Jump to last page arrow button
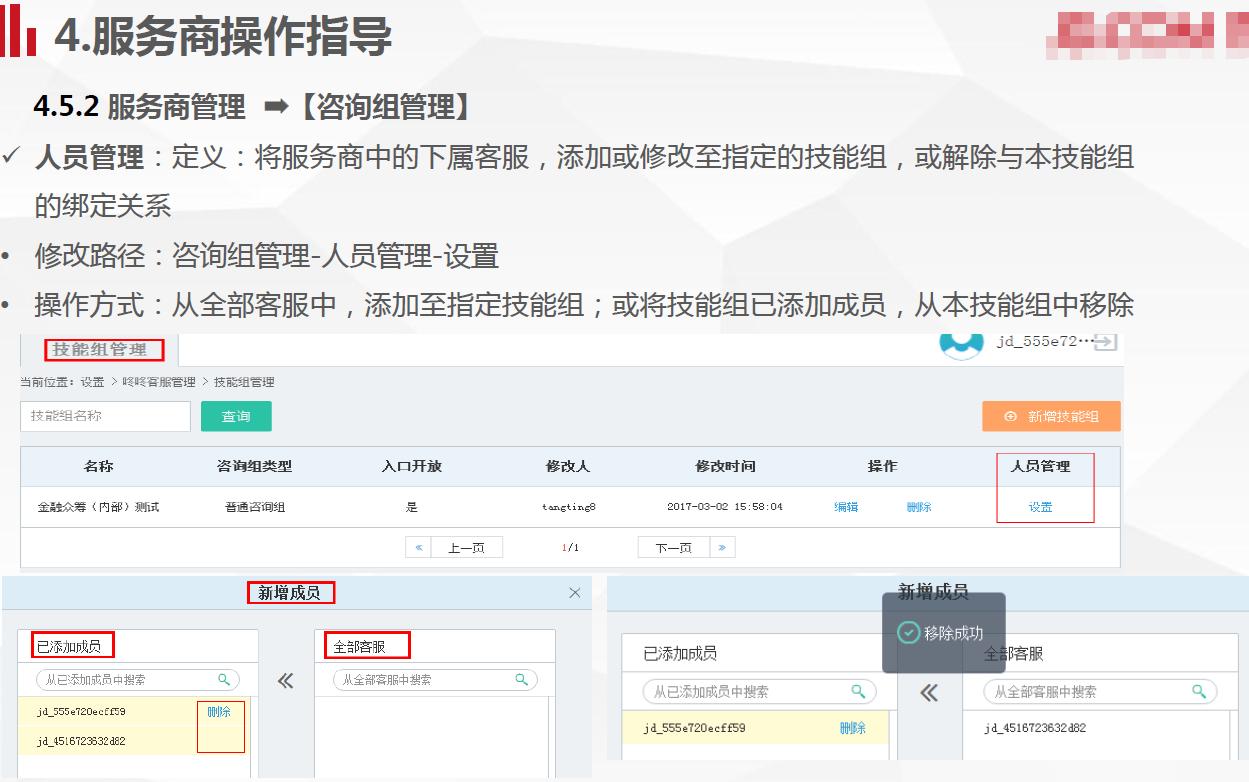1249x782 pixels. click(722, 548)
